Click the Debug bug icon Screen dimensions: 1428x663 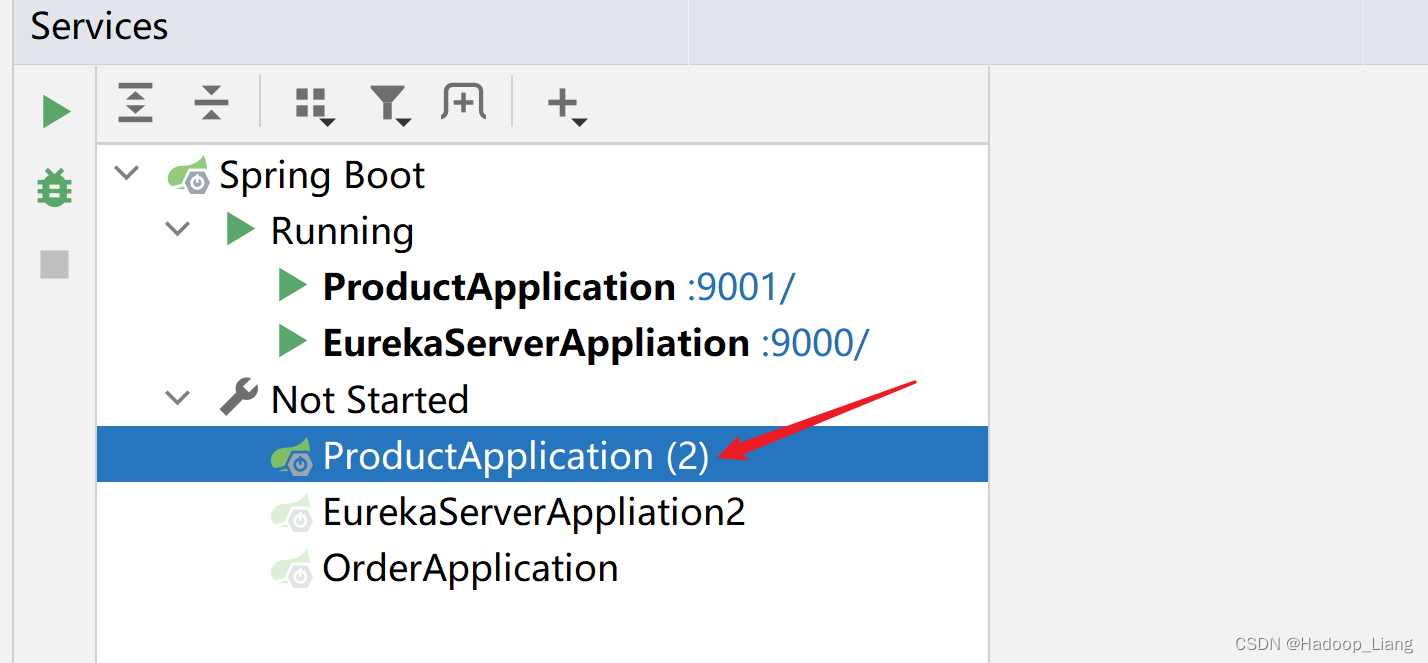point(54,187)
